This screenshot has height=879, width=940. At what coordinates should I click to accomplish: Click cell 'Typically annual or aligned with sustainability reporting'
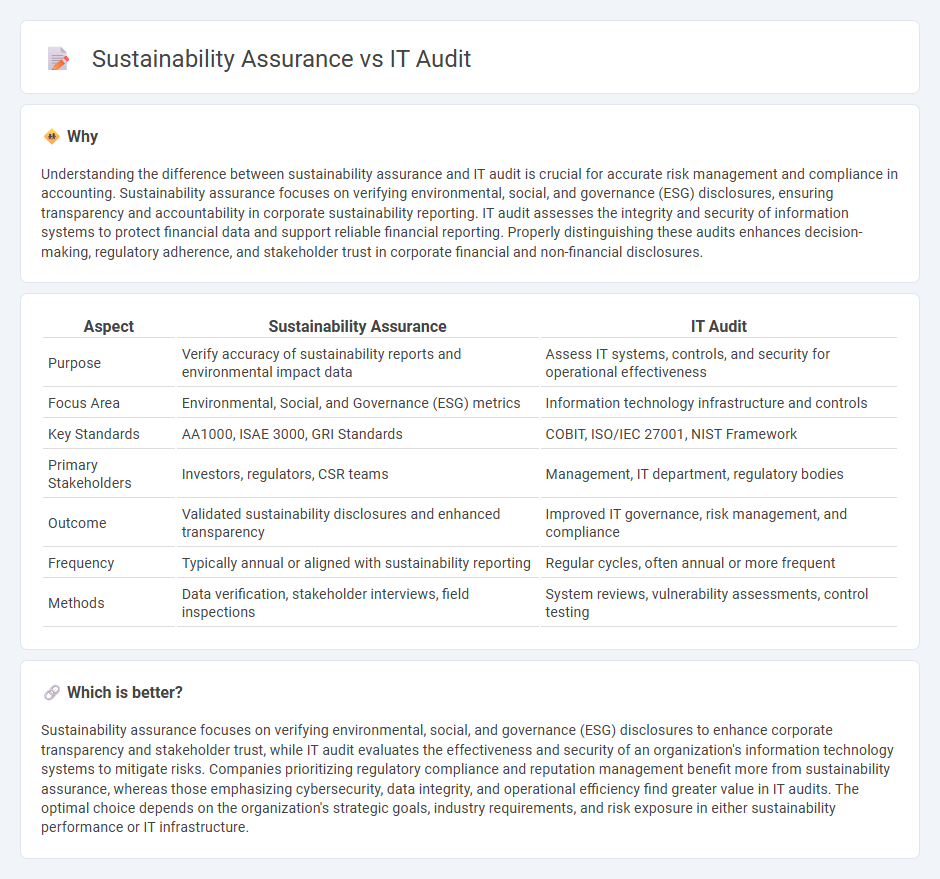(x=357, y=563)
